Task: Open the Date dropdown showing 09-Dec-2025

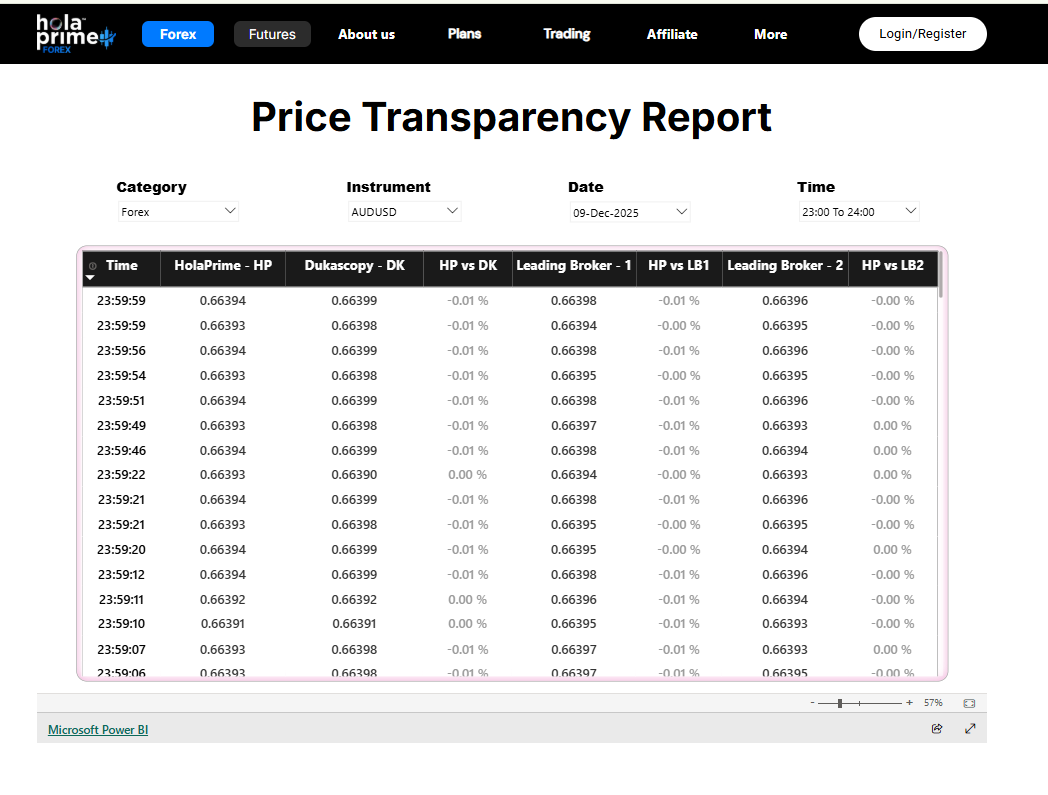Action: (629, 212)
